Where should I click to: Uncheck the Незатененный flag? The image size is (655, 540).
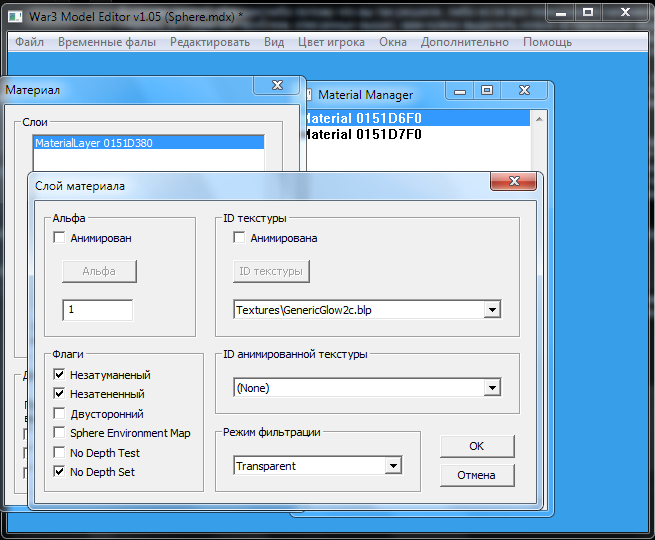tap(59, 393)
